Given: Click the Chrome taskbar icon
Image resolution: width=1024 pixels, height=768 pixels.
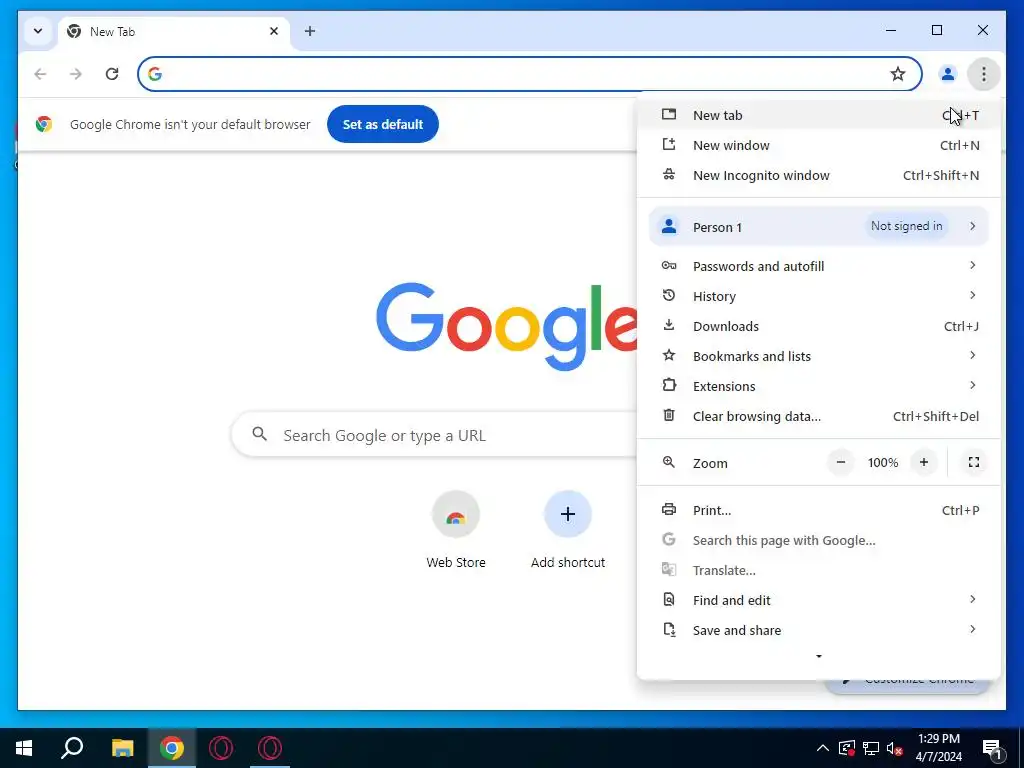Looking at the screenshot, I should coord(171,748).
